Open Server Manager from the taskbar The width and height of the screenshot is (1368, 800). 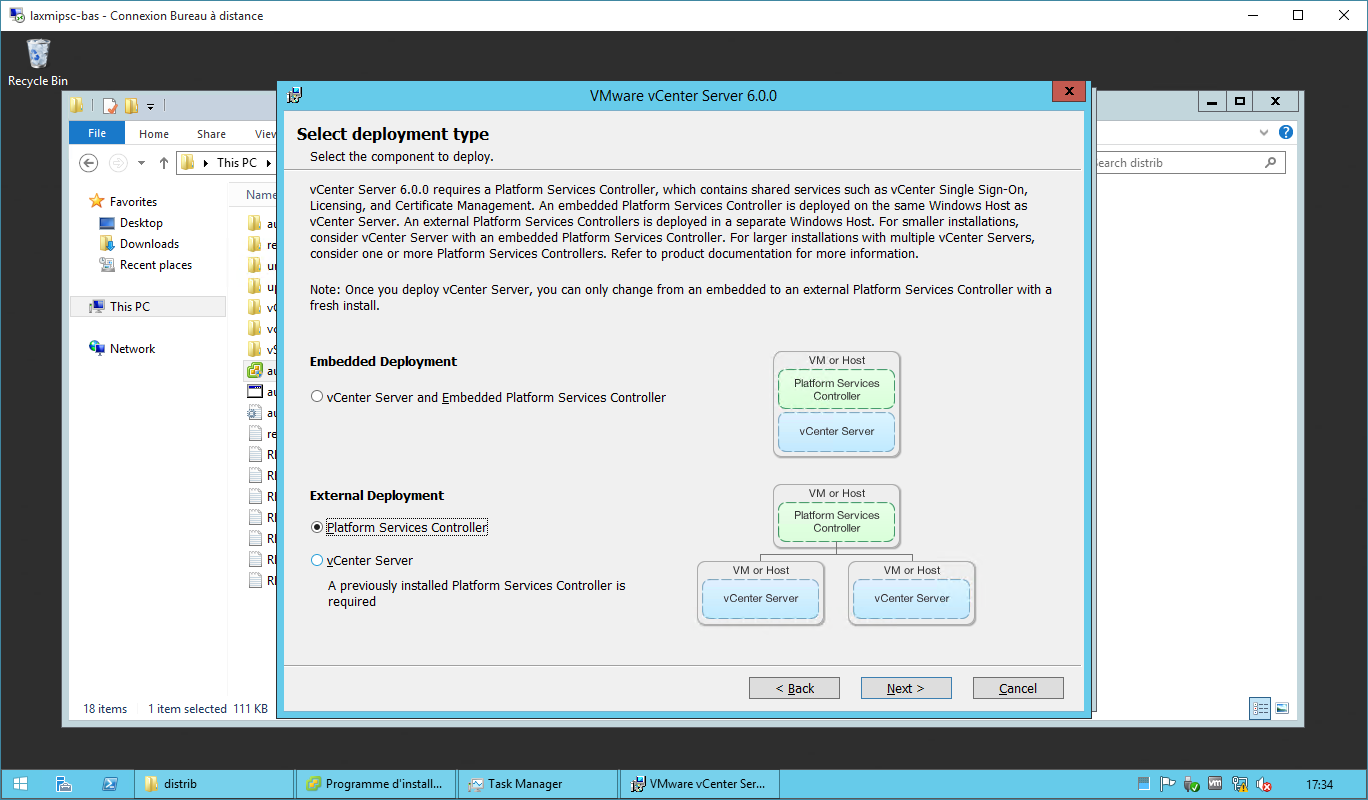[63, 784]
